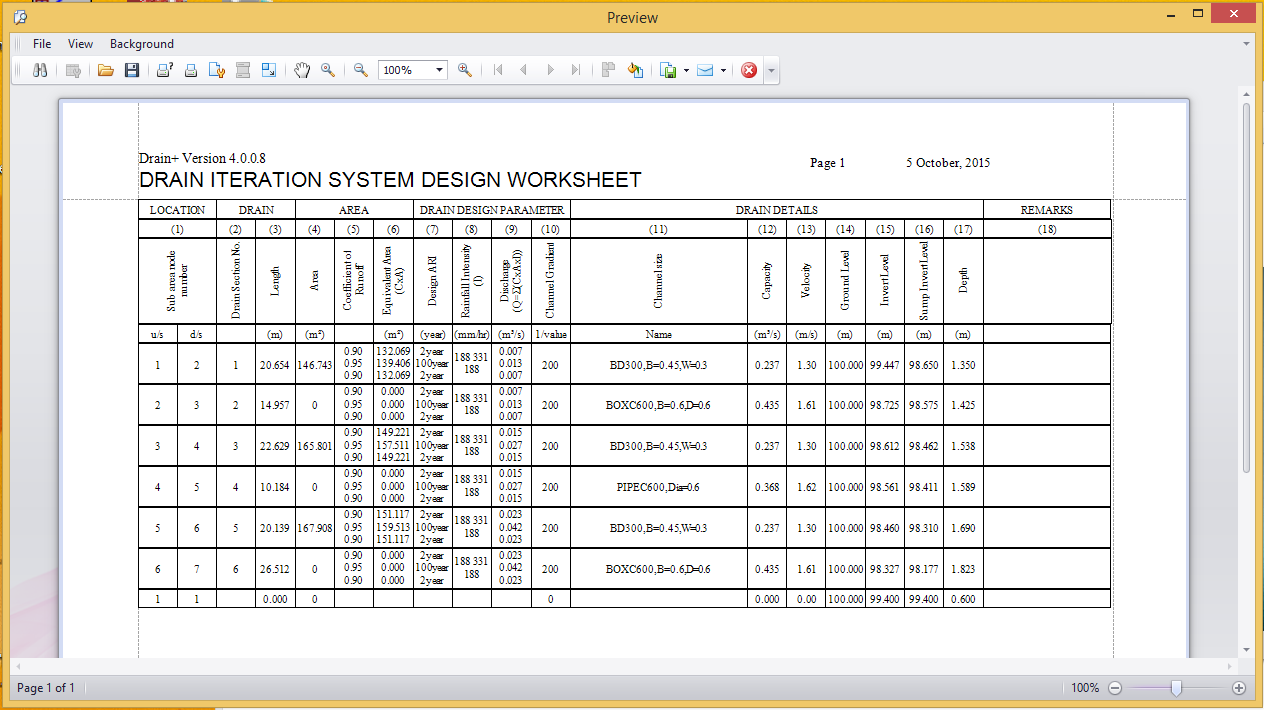Click the 'DRAIN DETAILS' header cell
The image size is (1264, 710).
(776, 210)
